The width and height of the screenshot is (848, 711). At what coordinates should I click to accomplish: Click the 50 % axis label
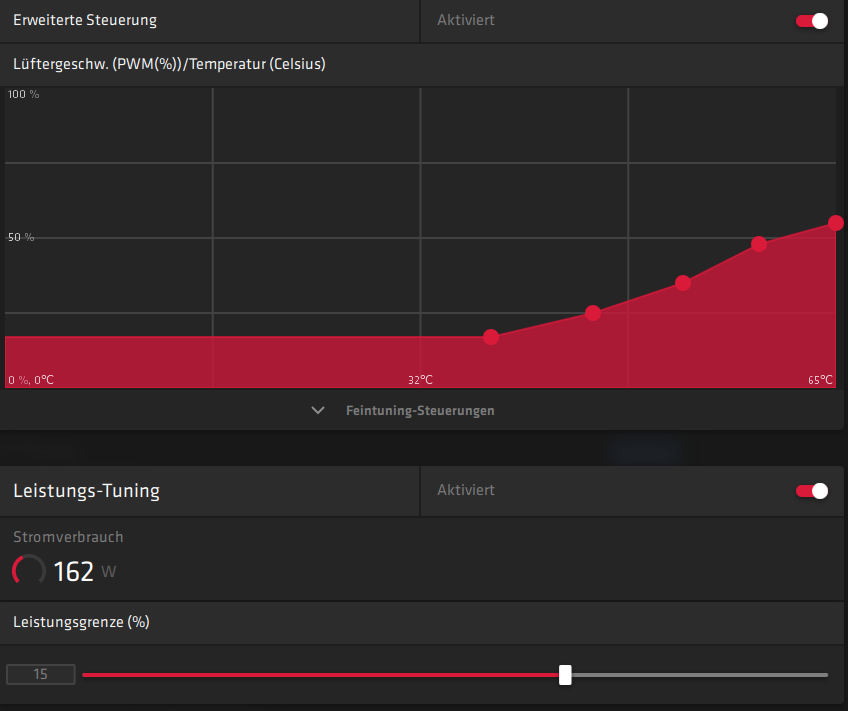(21, 237)
